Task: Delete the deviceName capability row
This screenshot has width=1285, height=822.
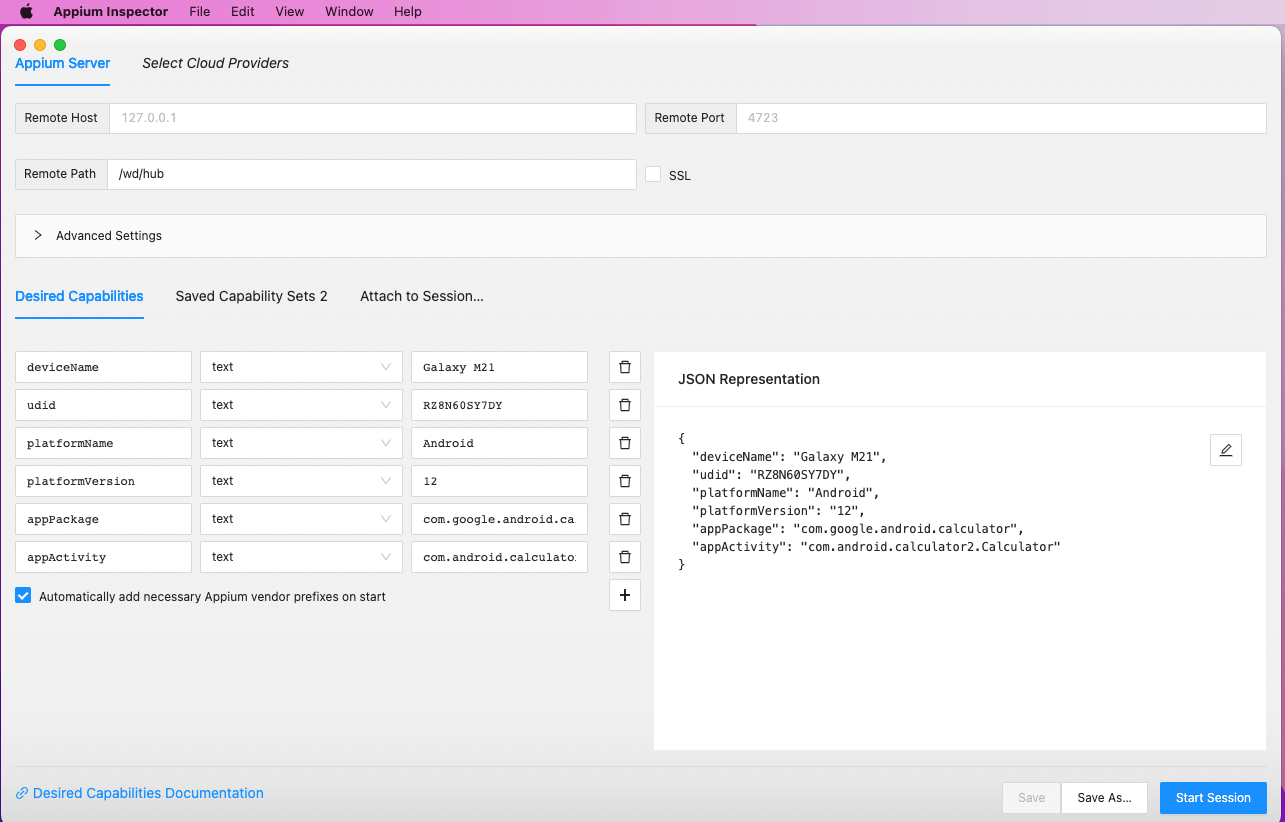Action: point(625,367)
